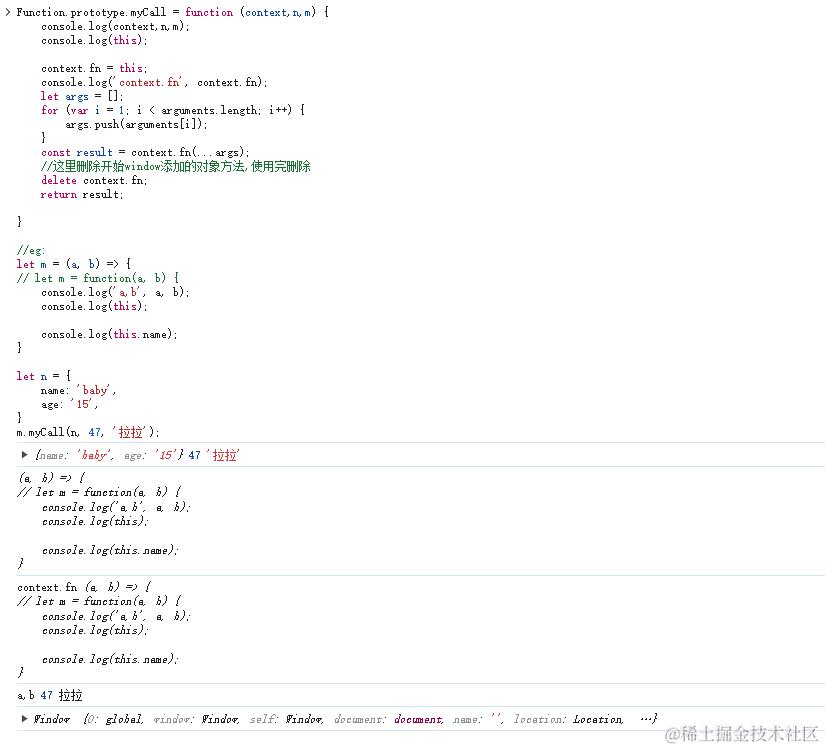Click the 'args.push(arguments[i]);' line
Image resolution: width=825 pixels, height=750 pixels.
[136, 125]
